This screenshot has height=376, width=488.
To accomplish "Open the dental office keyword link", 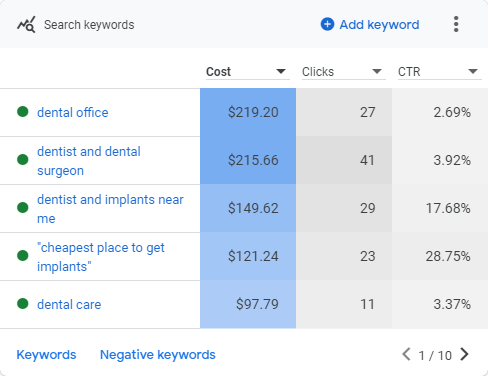I will [73, 112].
